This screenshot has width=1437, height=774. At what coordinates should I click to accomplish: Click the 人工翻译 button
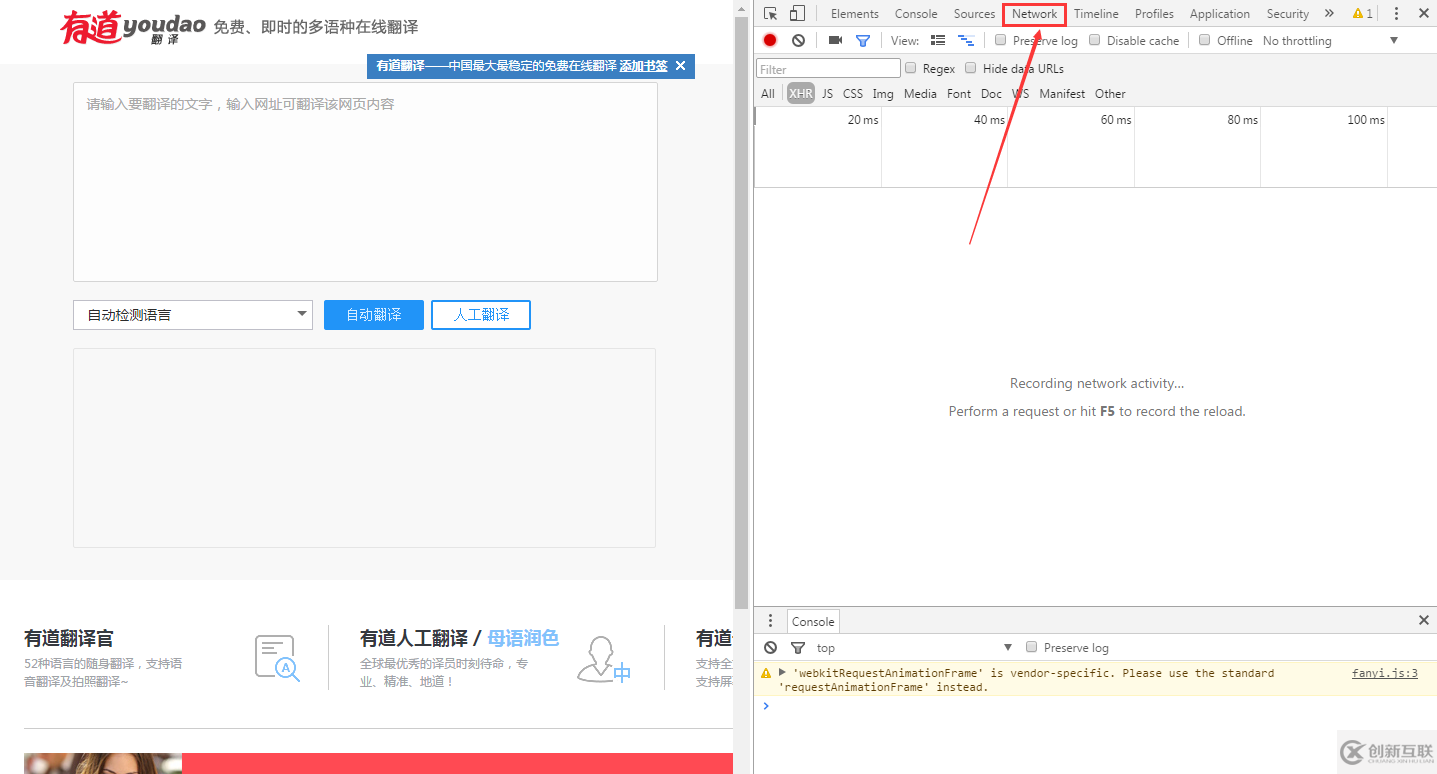click(481, 315)
